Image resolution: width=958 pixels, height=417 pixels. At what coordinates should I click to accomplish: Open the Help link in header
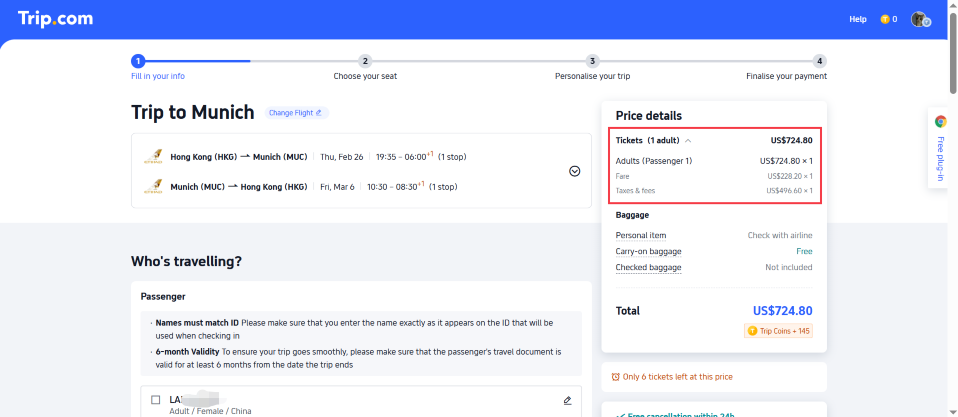point(857,19)
